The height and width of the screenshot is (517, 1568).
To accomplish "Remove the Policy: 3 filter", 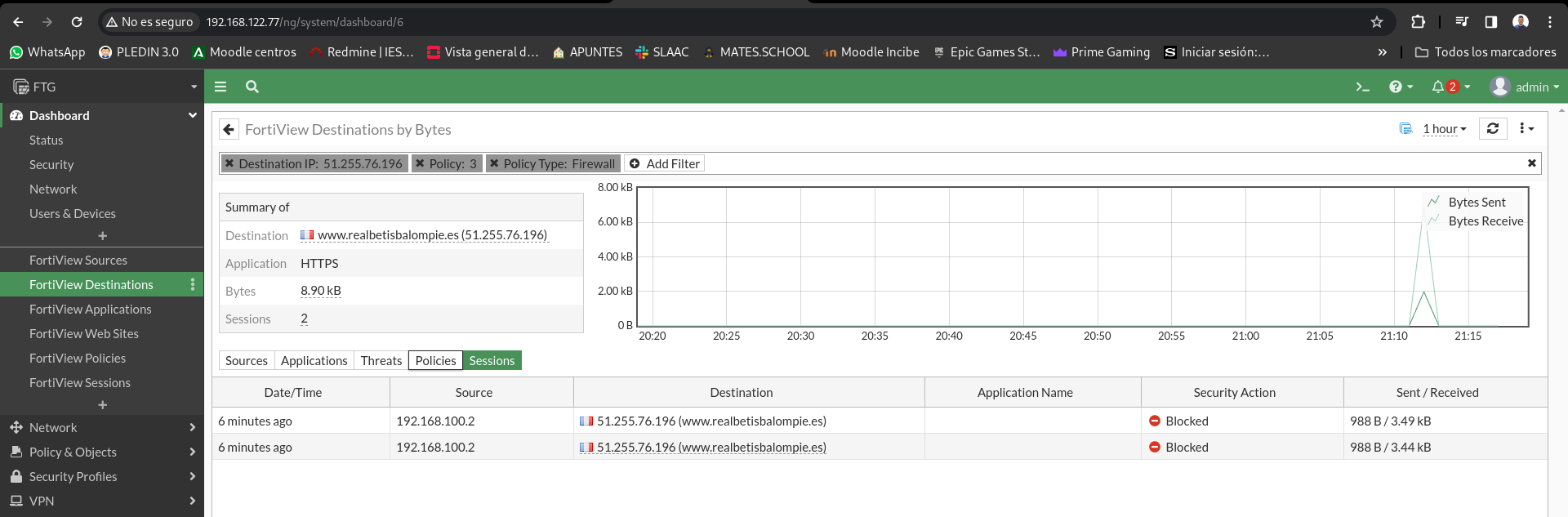I will pos(420,164).
